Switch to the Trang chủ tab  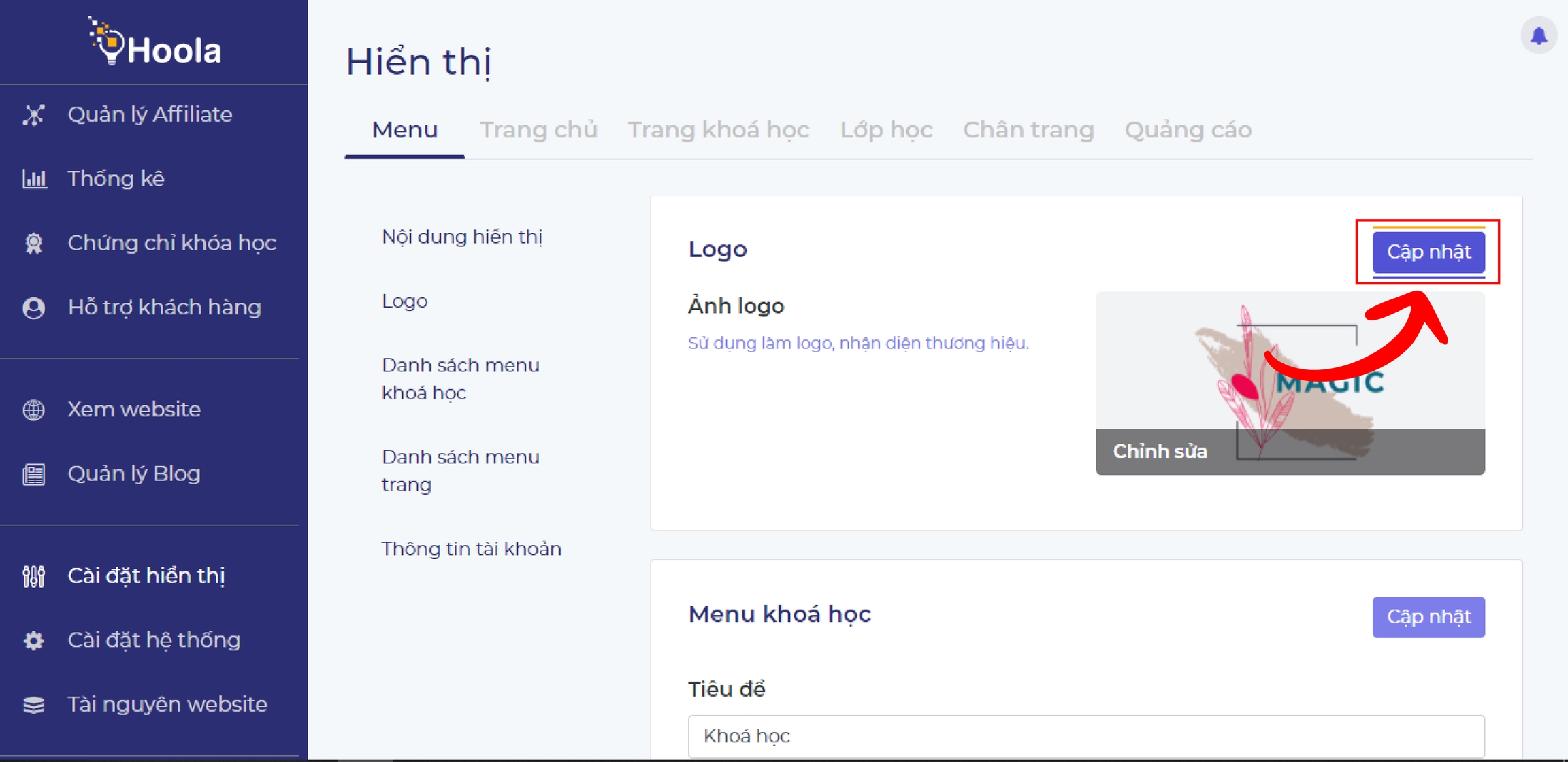click(538, 130)
